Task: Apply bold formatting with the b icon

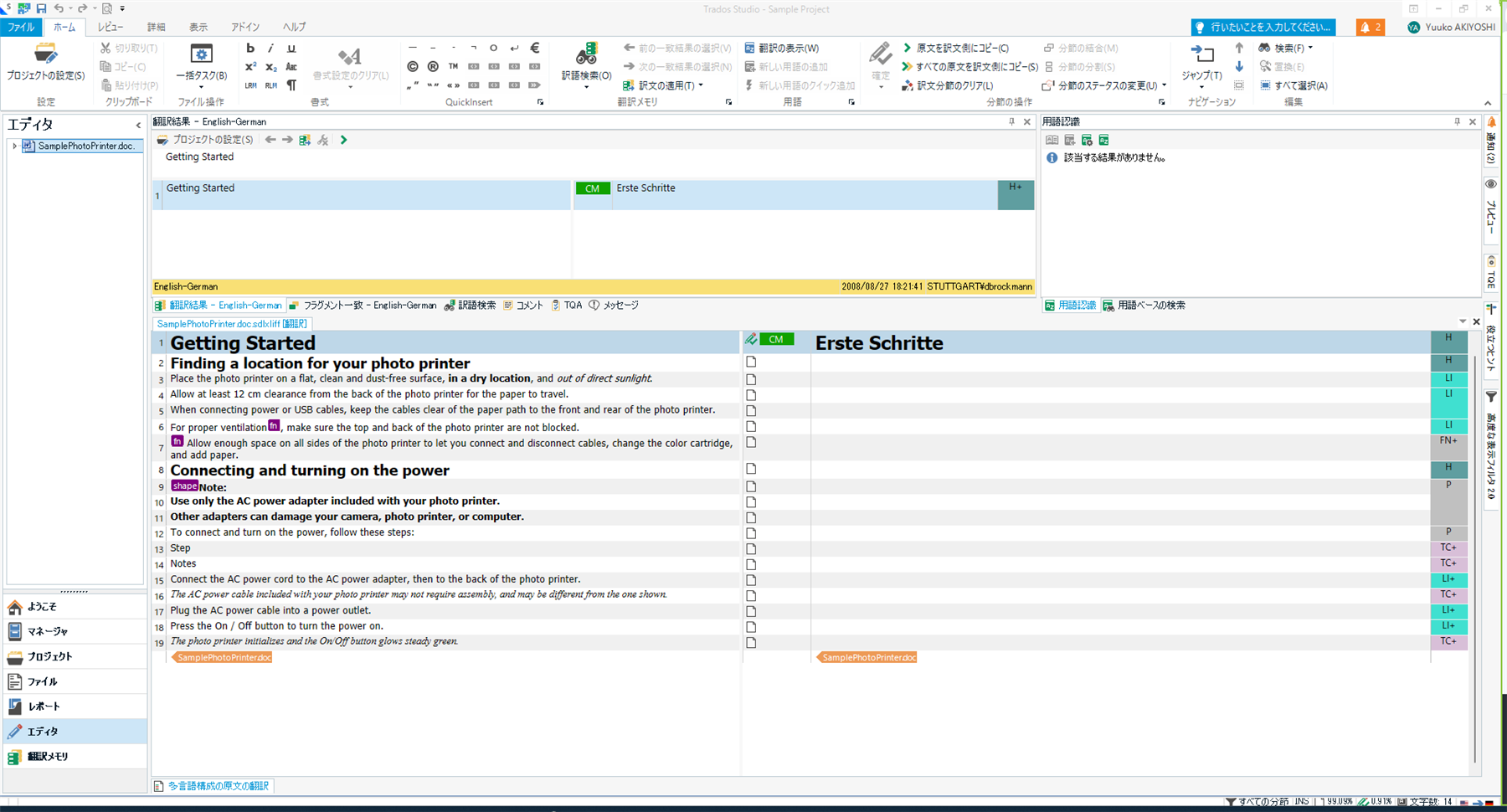Action: coord(250,49)
